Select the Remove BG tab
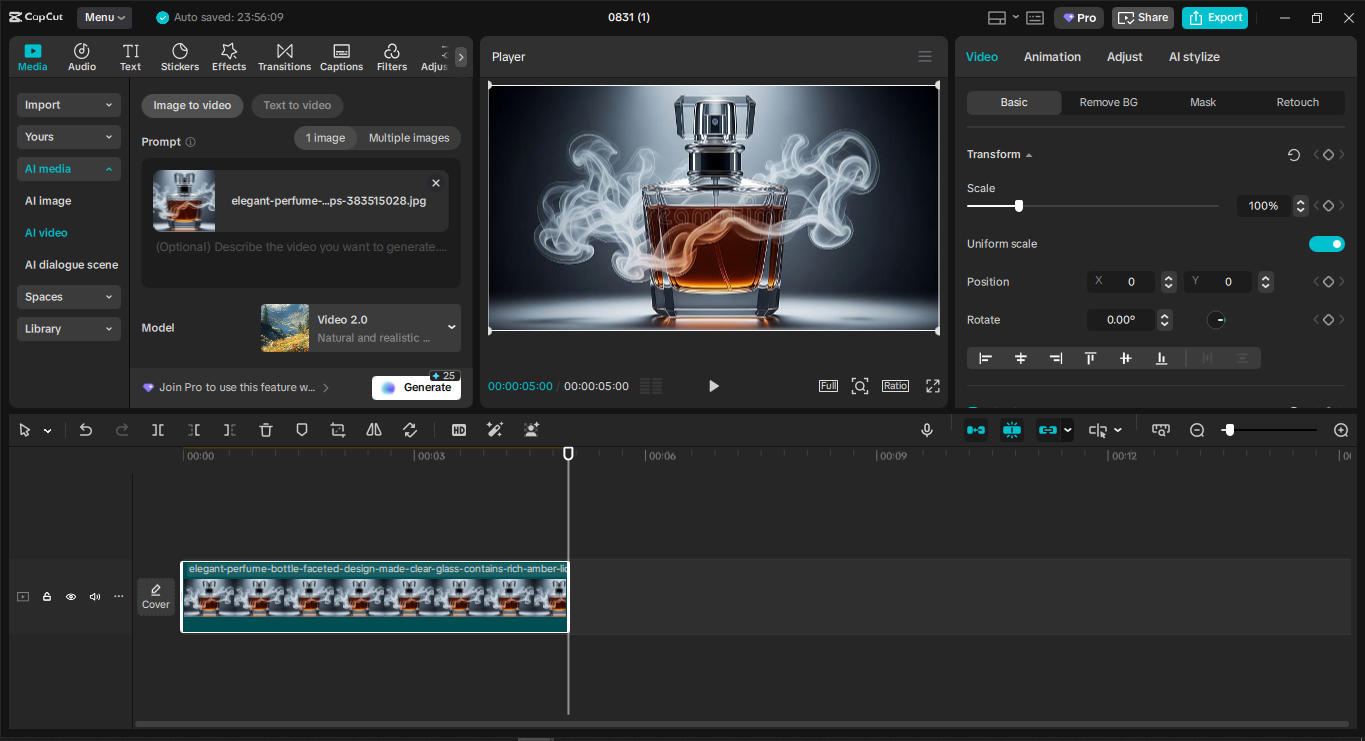Image resolution: width=1365 pixels, height=741 pixels. tap(1108, 102)
